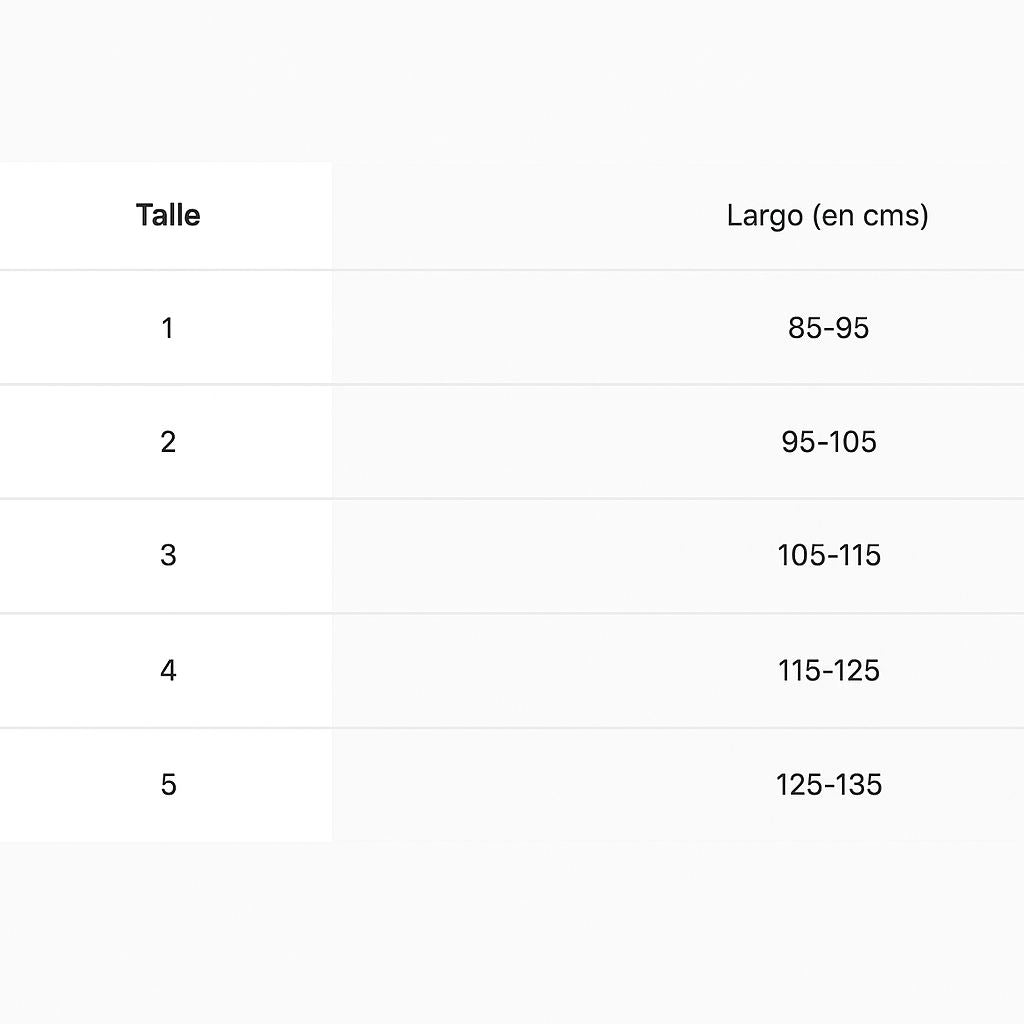Choose the size number matching 85-95 cms

click(167, 328)
